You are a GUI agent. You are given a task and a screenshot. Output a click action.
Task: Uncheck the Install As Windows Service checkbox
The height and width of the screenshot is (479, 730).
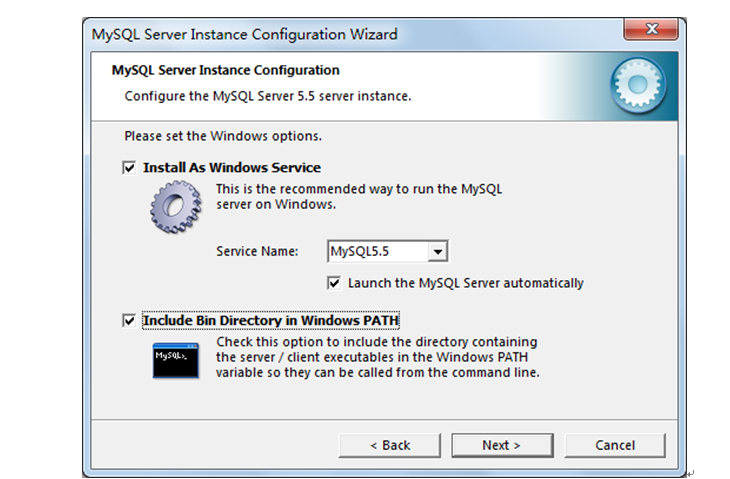(129, 168)
